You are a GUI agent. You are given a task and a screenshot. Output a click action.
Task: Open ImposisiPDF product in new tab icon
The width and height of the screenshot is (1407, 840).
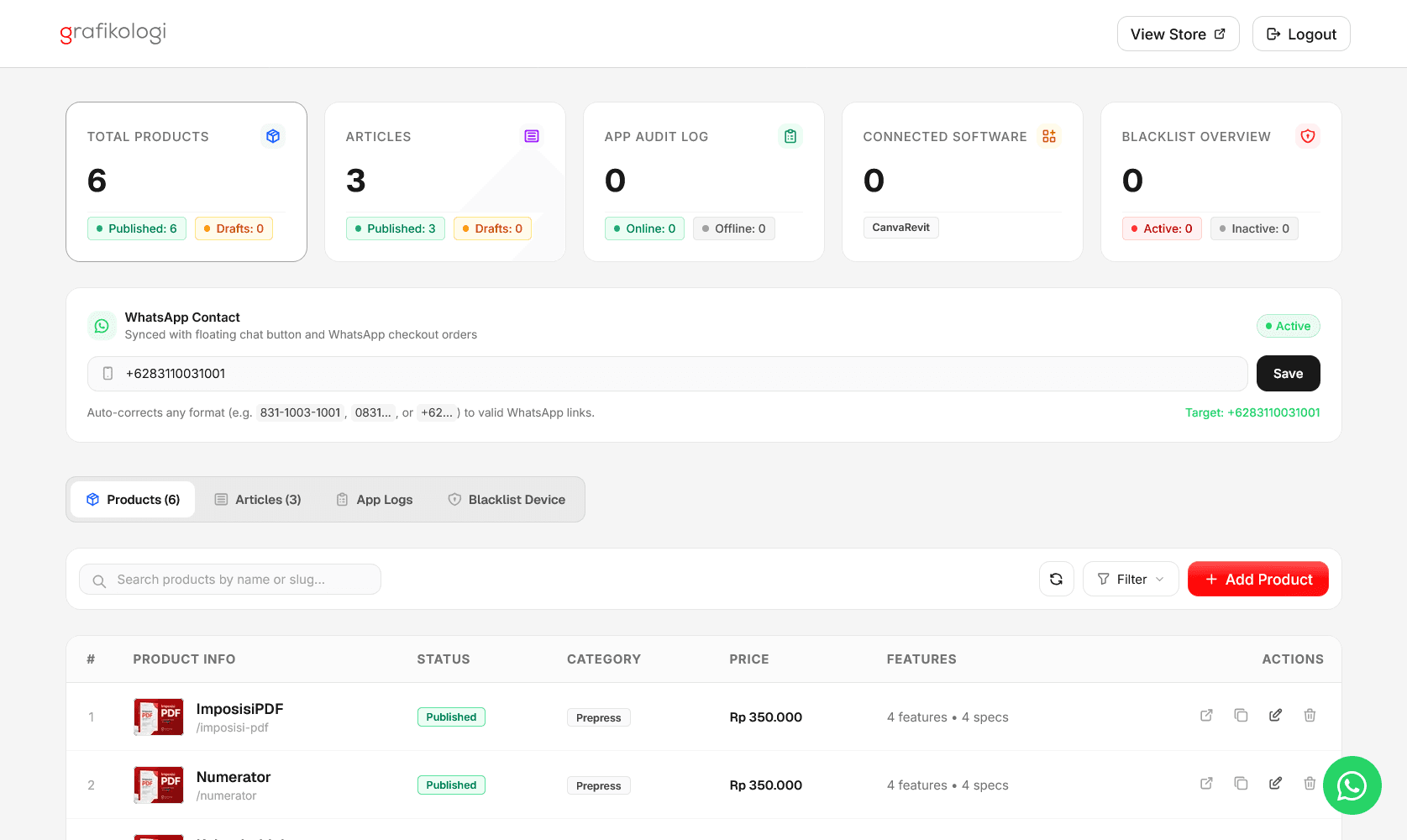1206,716
